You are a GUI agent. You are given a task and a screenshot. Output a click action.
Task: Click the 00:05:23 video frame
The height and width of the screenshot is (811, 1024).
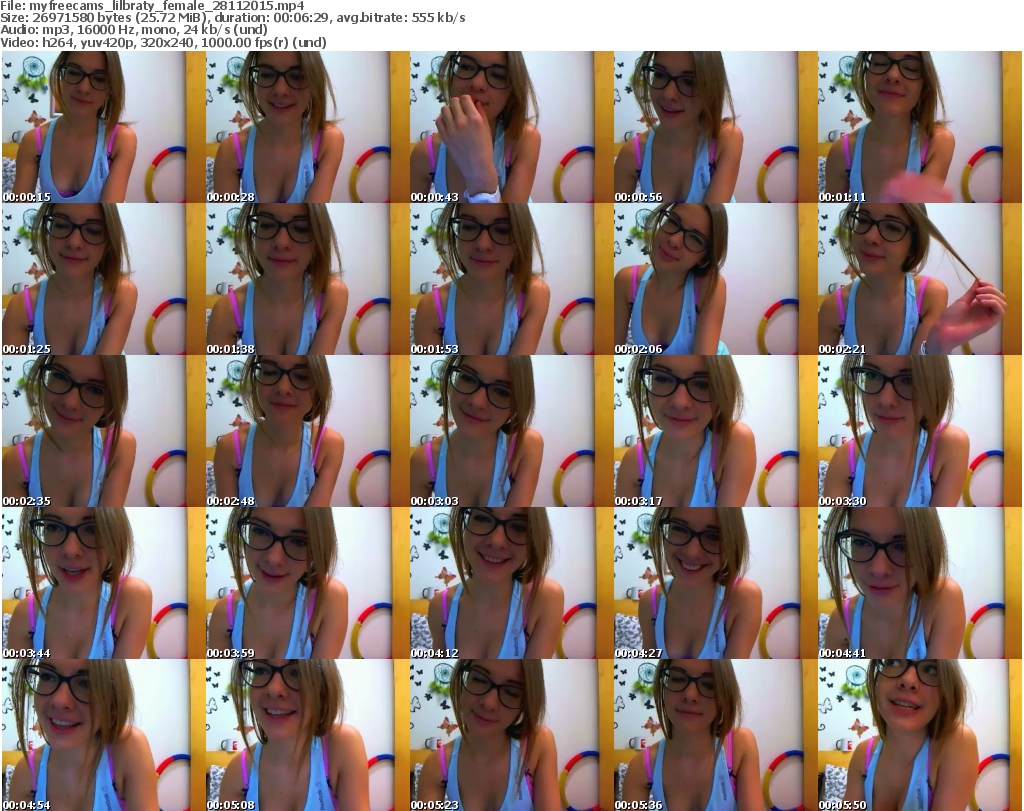pyautogui.click(x=511, y=735)
